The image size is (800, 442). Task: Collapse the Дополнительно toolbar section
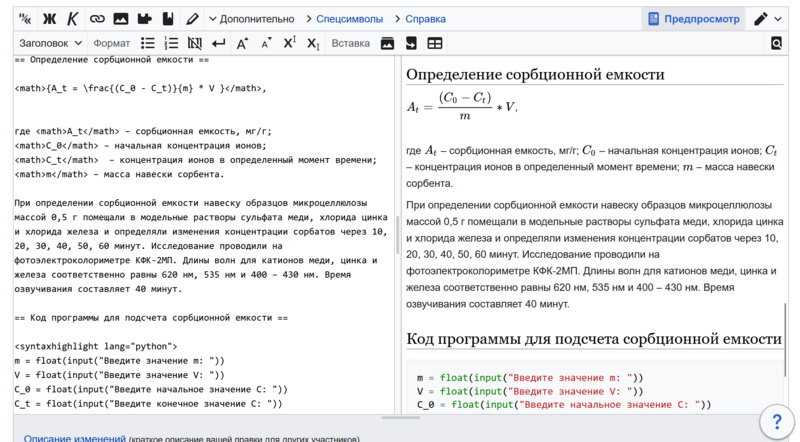[x=250, y=18]
